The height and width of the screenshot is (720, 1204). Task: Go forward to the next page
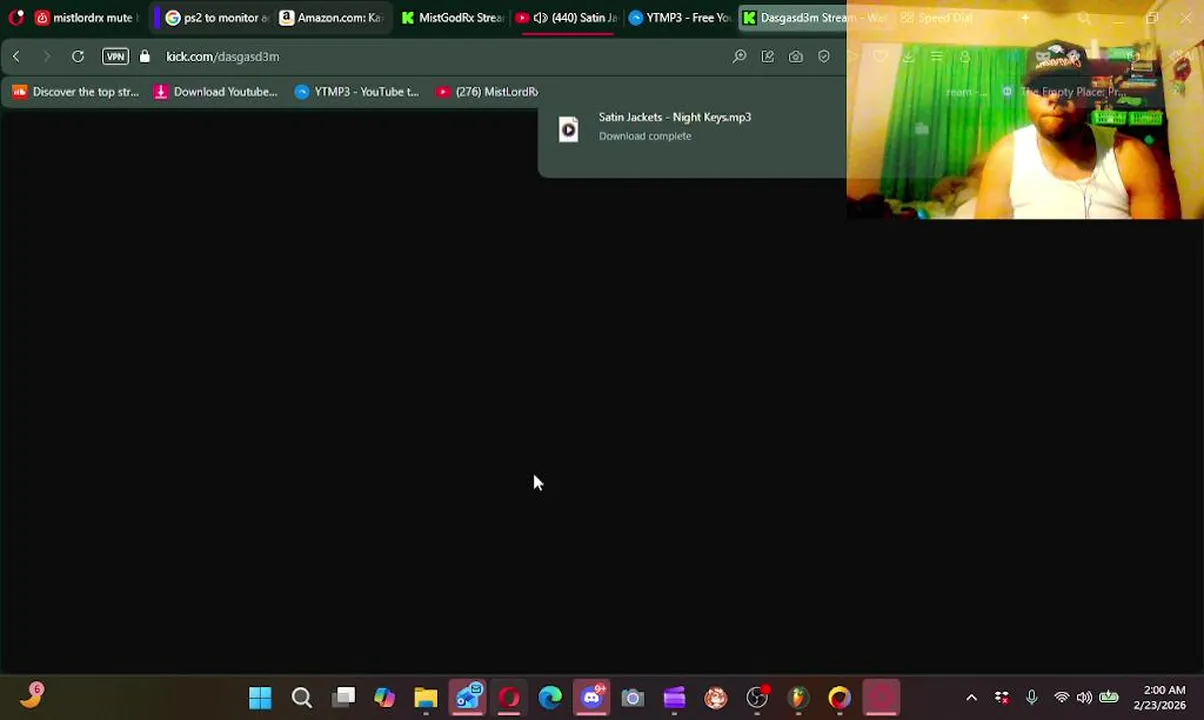(x=46, y=57)
